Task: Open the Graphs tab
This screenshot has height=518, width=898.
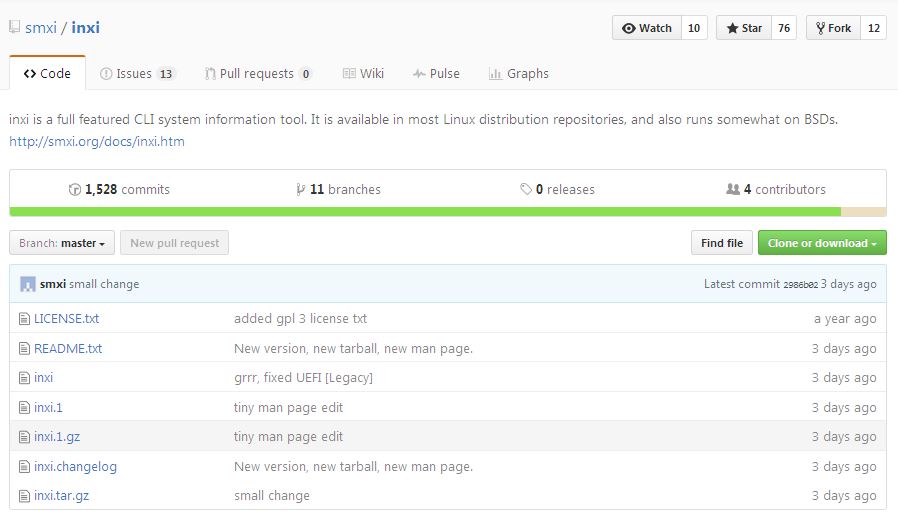Action: pos(519,73)
